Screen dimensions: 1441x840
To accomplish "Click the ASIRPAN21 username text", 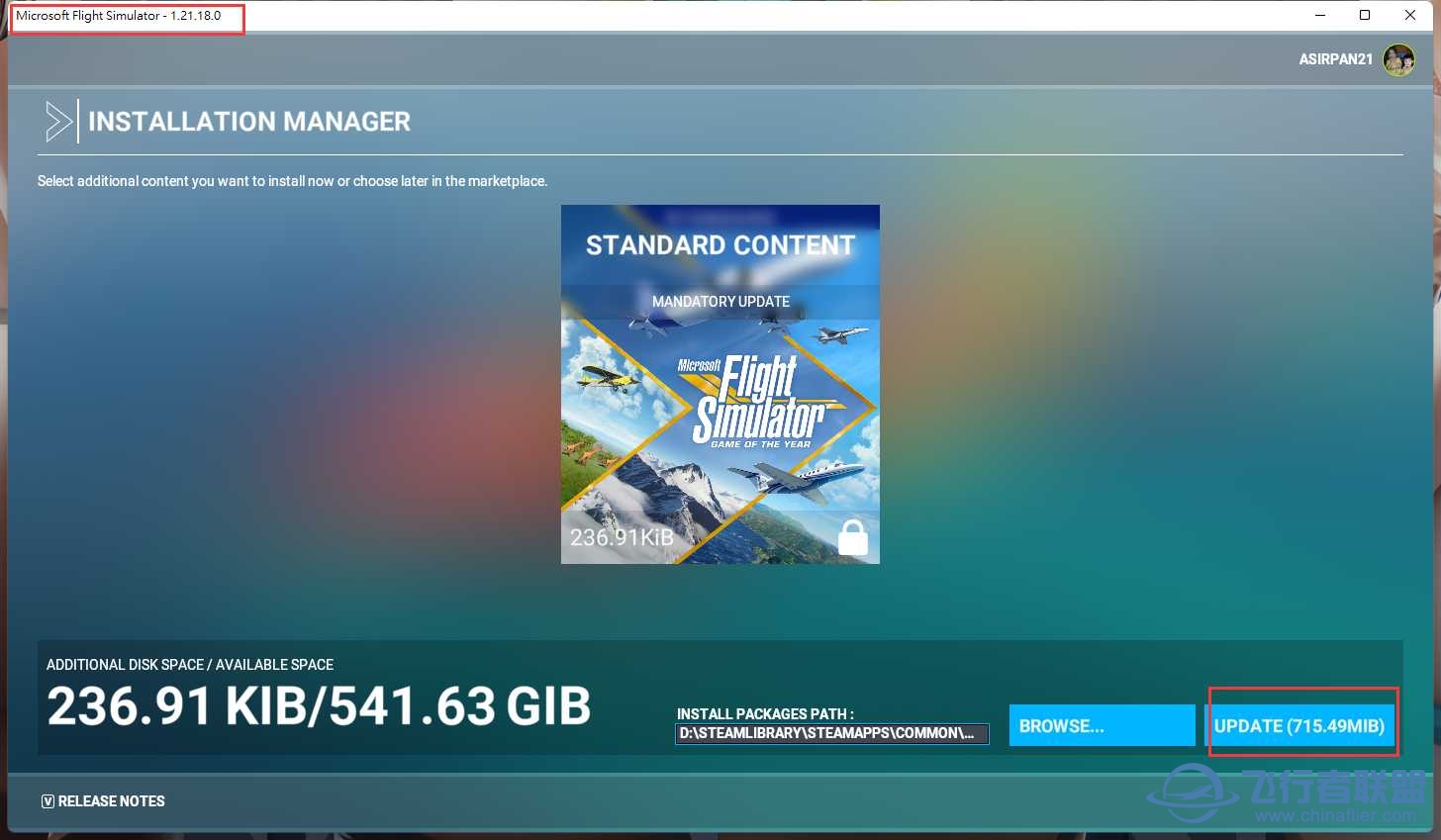I will click(1335, 58).
